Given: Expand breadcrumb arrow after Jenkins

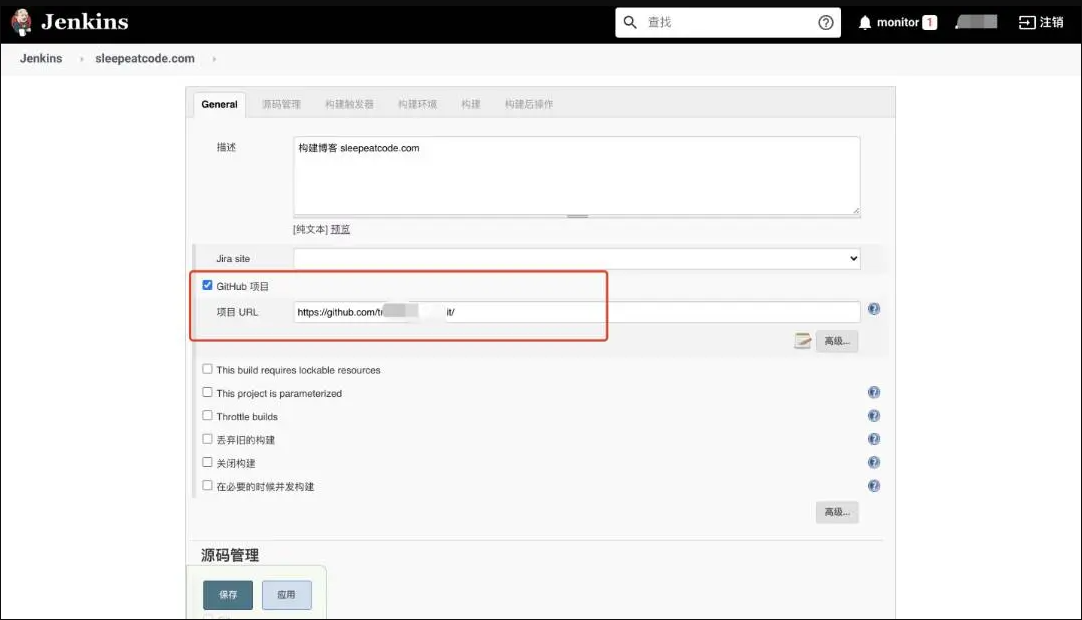Looking at the screenshot, I should click(x=81, y=59).
